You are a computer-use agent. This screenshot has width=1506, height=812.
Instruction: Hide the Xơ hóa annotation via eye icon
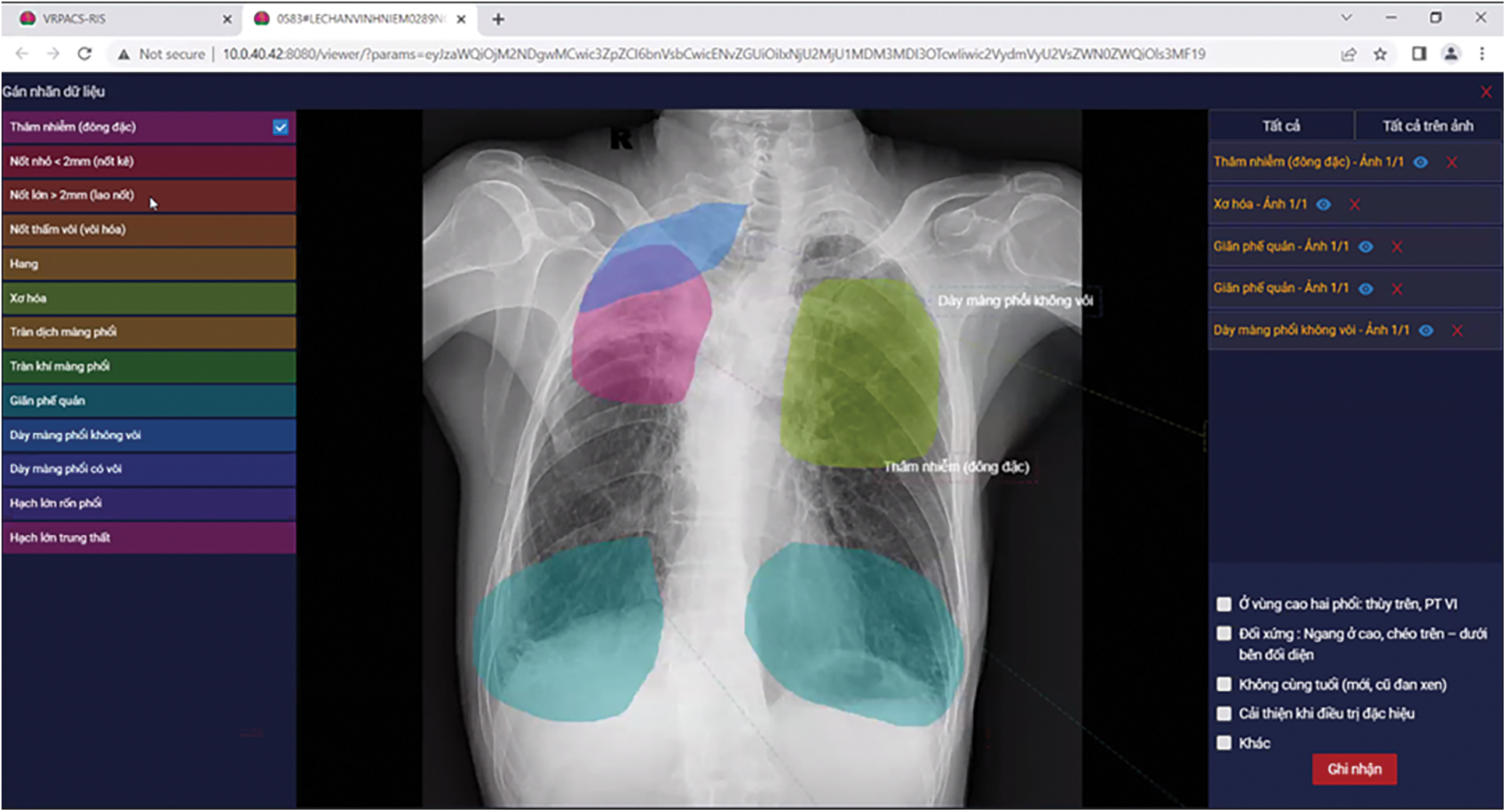tap(1324, 204)
